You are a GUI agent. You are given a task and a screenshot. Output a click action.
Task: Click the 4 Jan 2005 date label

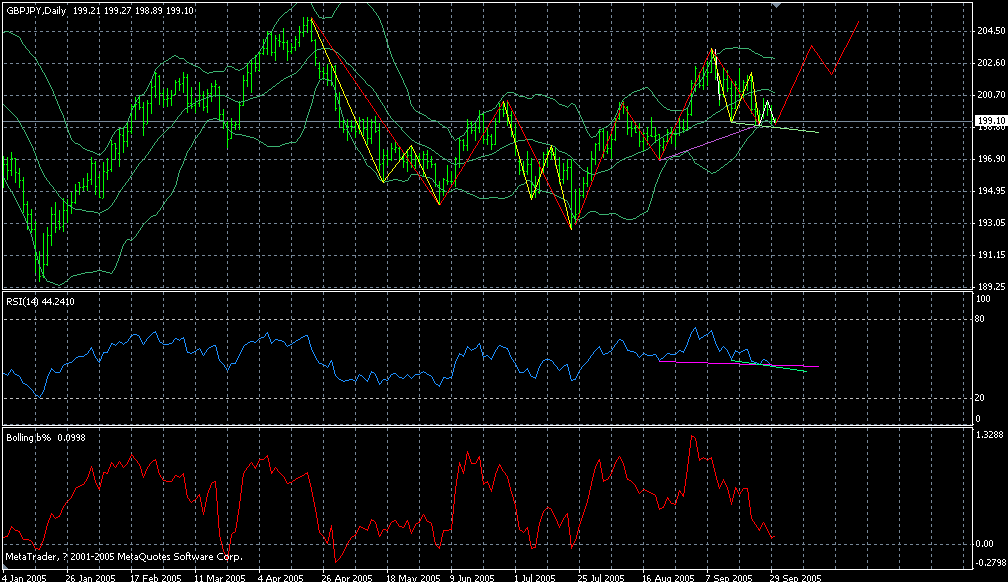pyautogui.click(x=25, y=577)
